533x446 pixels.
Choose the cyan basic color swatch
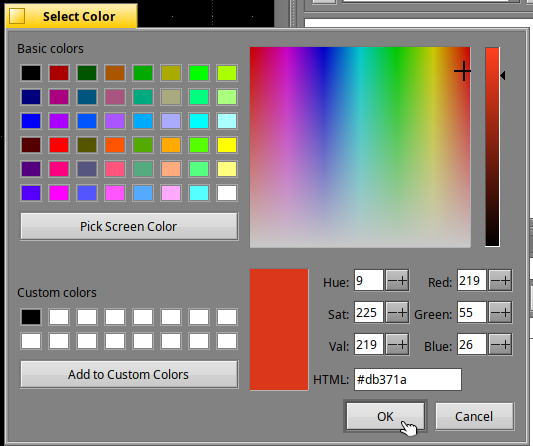tap(199, 121)
